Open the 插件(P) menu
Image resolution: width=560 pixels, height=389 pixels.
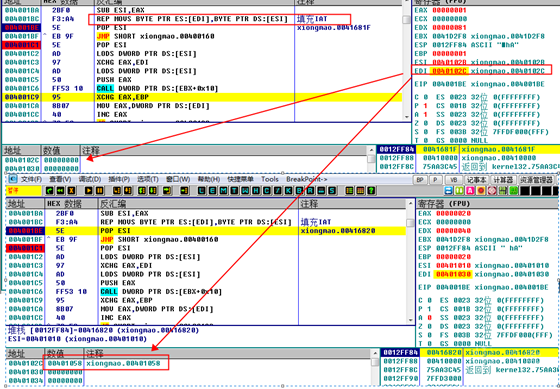[119, 179]
